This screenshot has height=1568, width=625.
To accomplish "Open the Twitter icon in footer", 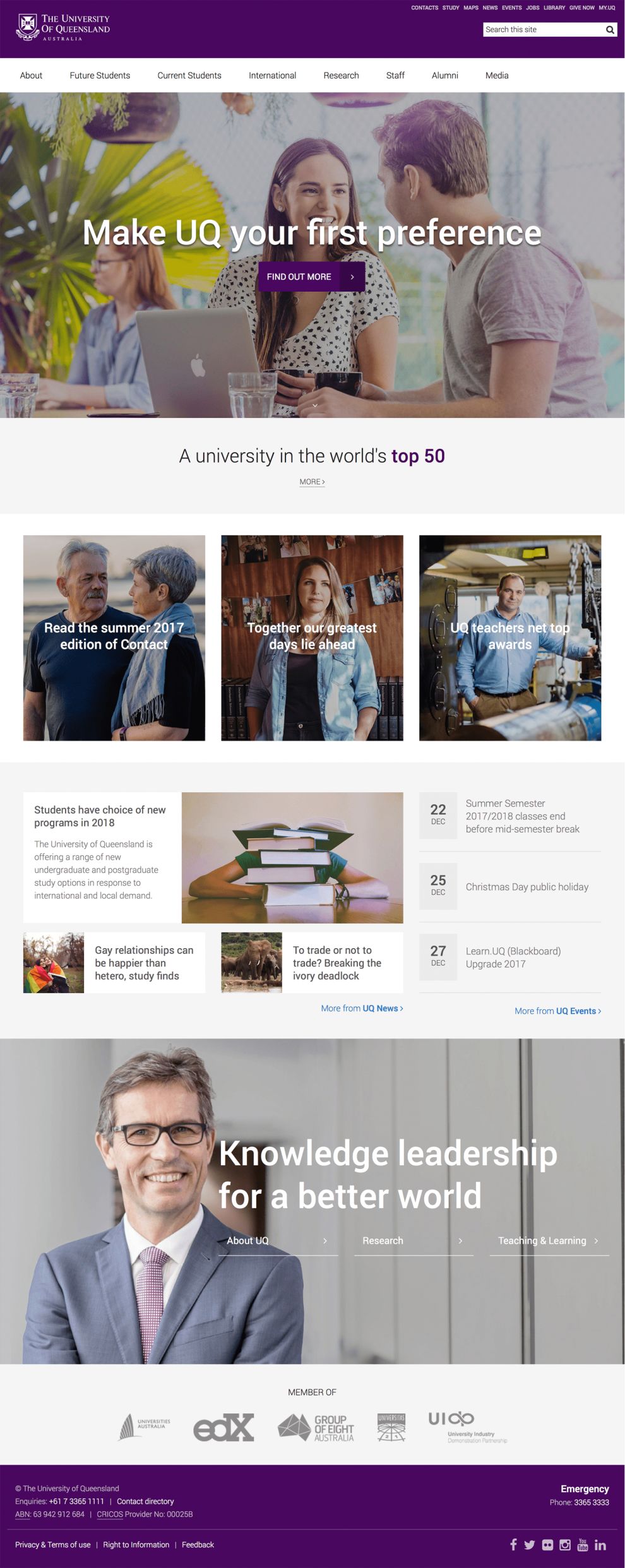I will point(529,1545).
